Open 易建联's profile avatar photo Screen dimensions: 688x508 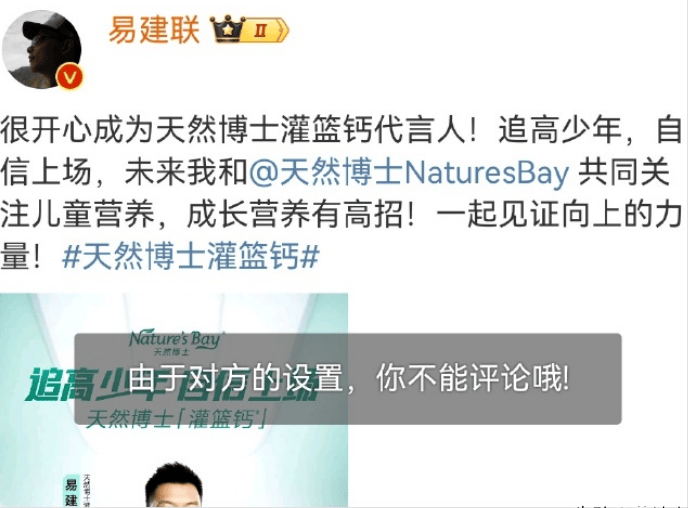(x=42, y=49)
